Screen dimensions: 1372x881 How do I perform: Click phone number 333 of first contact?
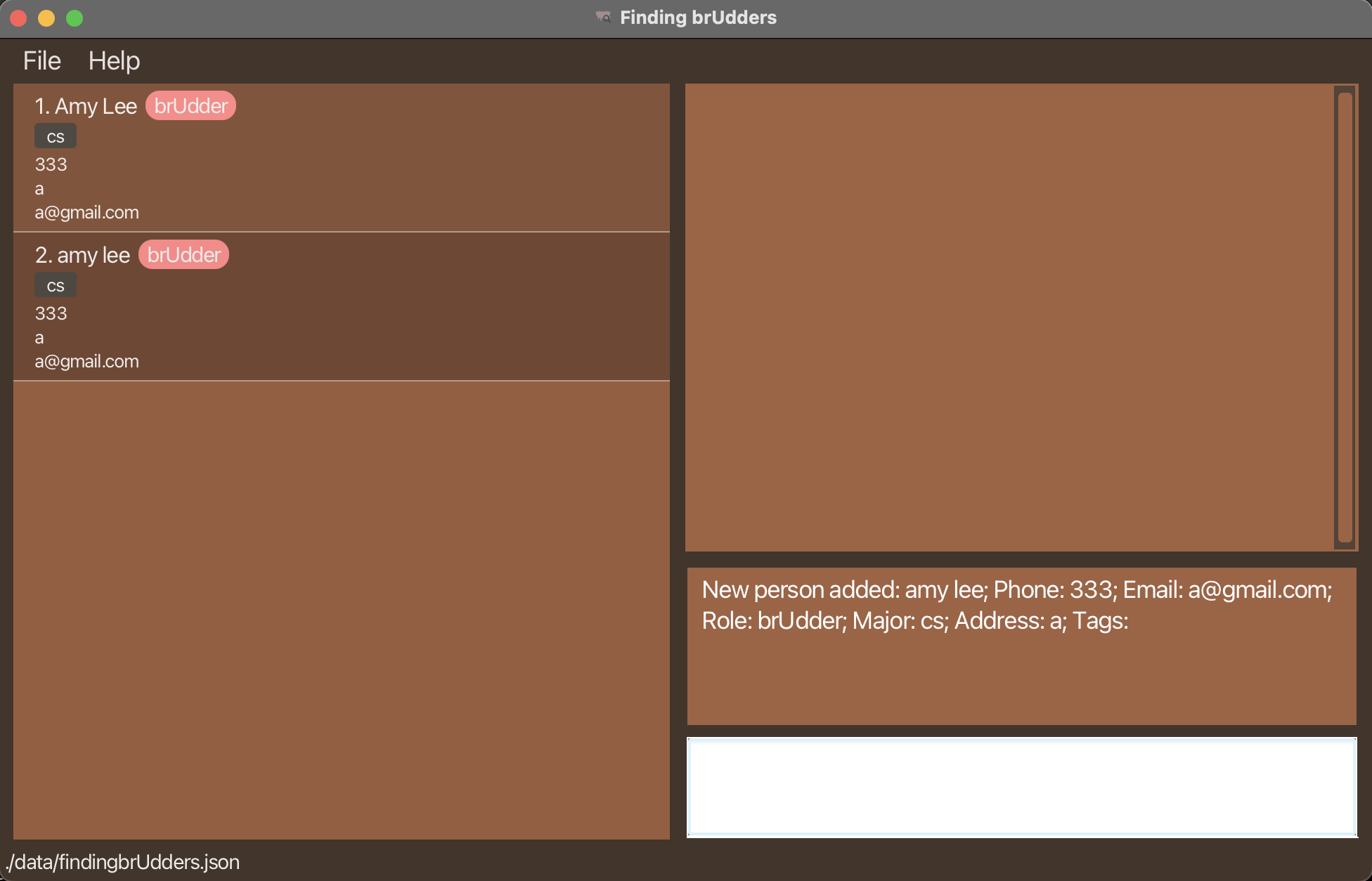point(51,164)
